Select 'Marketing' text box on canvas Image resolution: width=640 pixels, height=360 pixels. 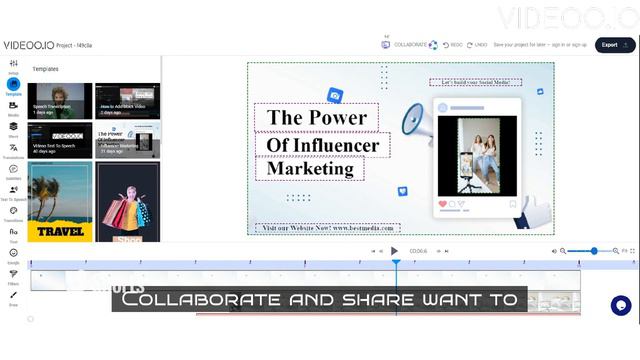pyautogui.click(x=310, y=169)
